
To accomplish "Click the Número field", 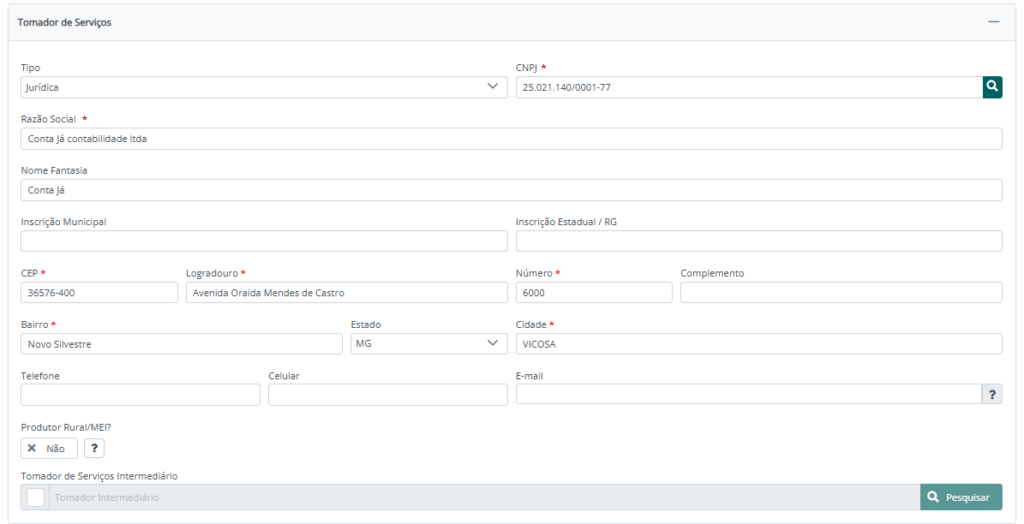I will [x=593, y=292].
